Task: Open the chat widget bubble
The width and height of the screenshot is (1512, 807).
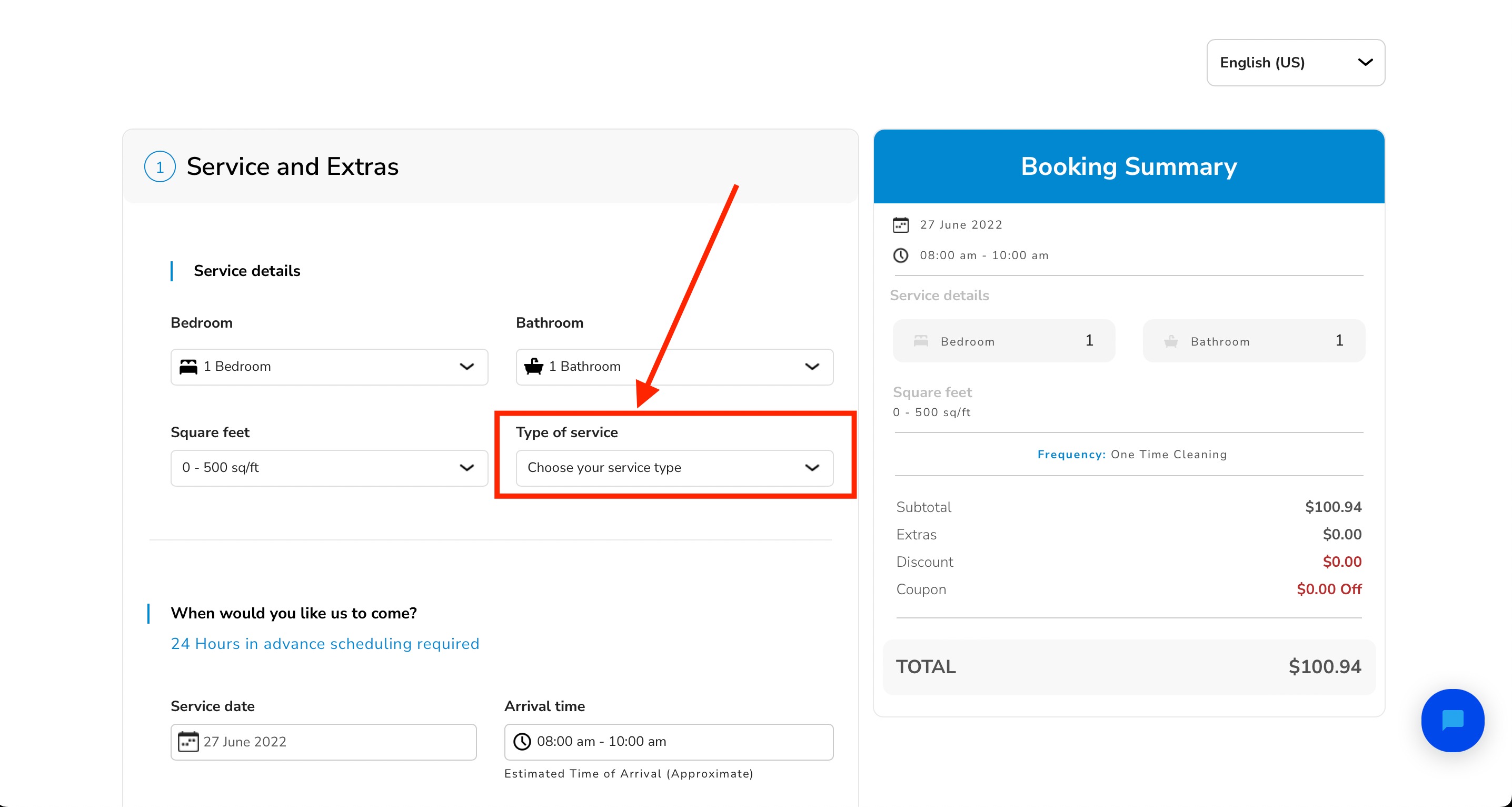Action: click(1452, 720)
